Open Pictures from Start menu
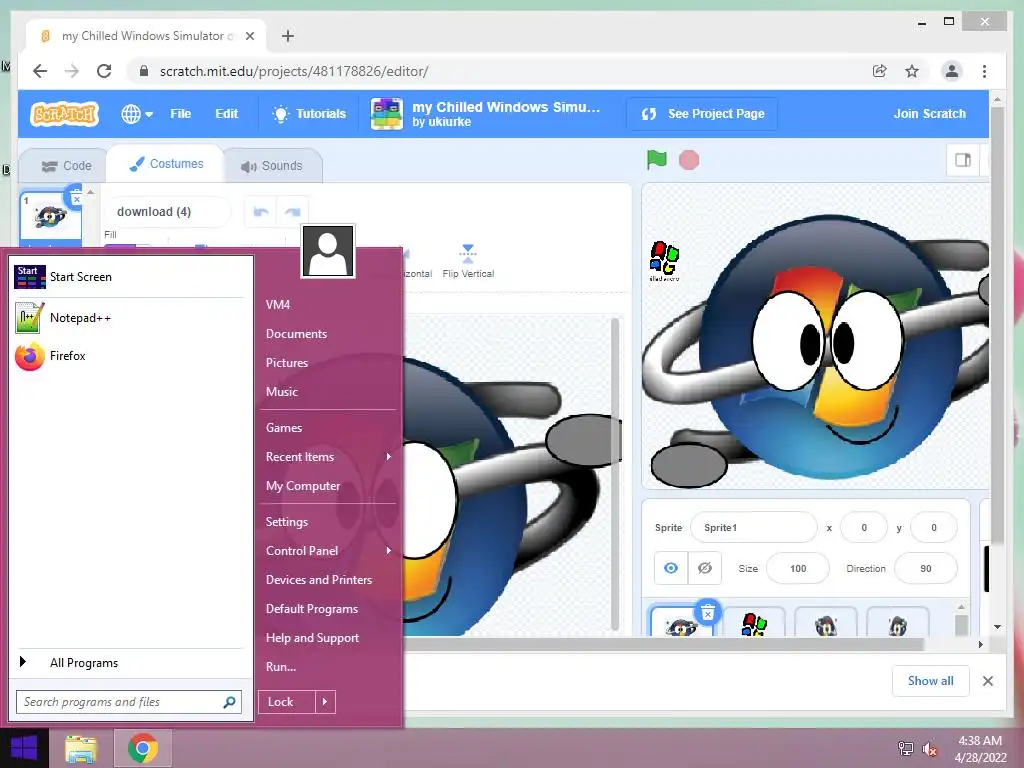1024x768 pixels. (x=287, y=363)
